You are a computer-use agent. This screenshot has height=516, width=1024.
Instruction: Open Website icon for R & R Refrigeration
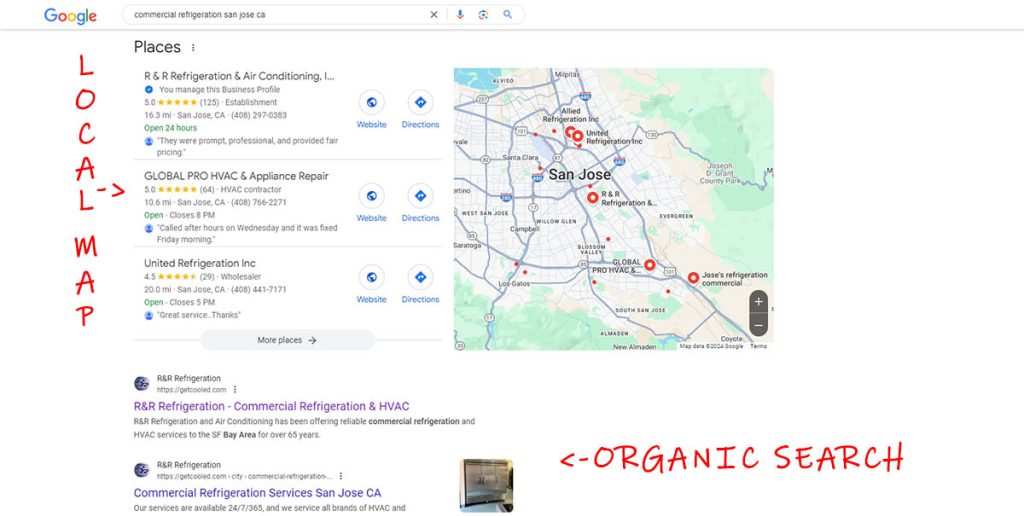point(372,103)
